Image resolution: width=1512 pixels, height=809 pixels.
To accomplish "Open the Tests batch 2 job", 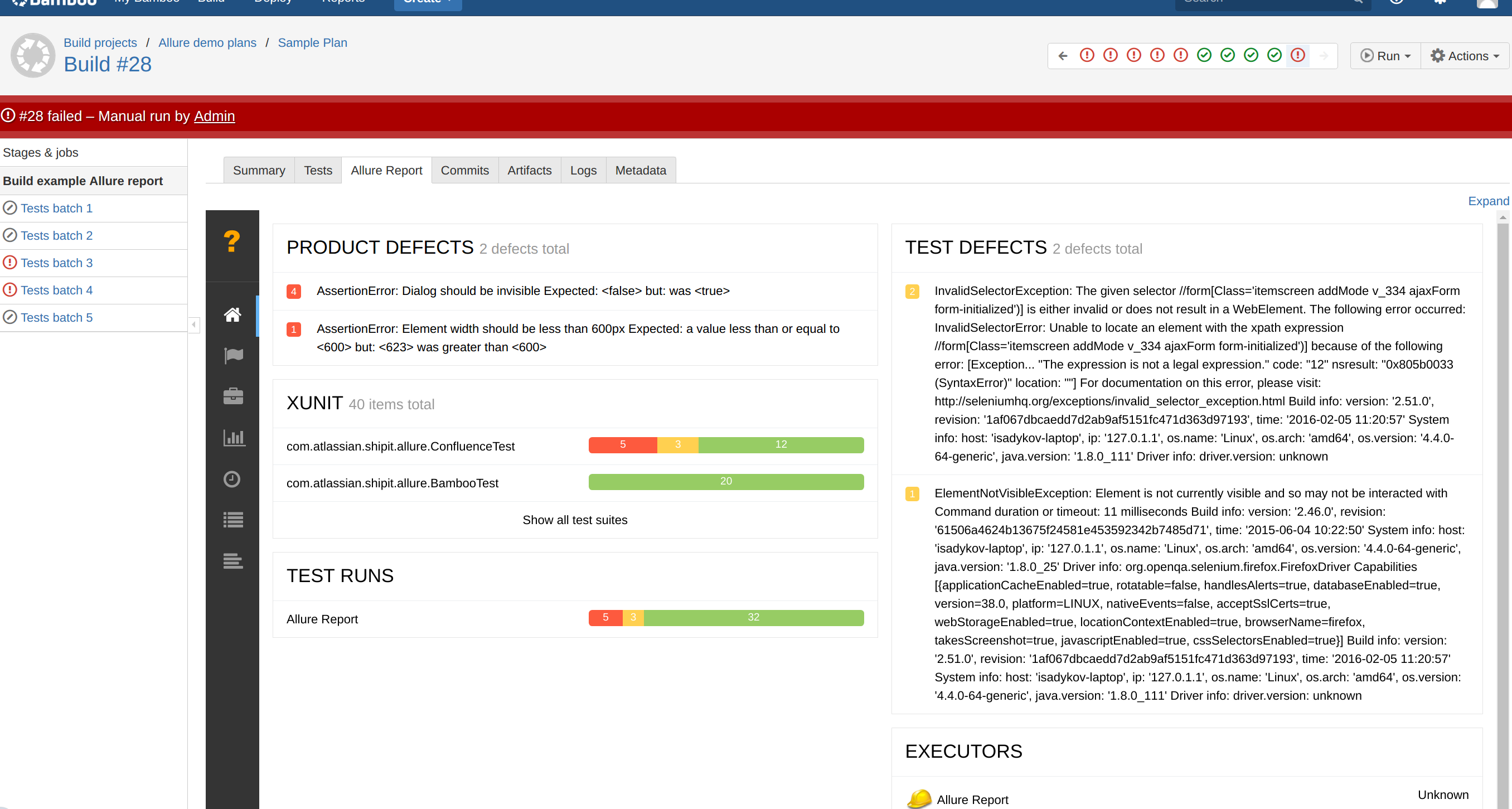I will click(x=57, y=235).
